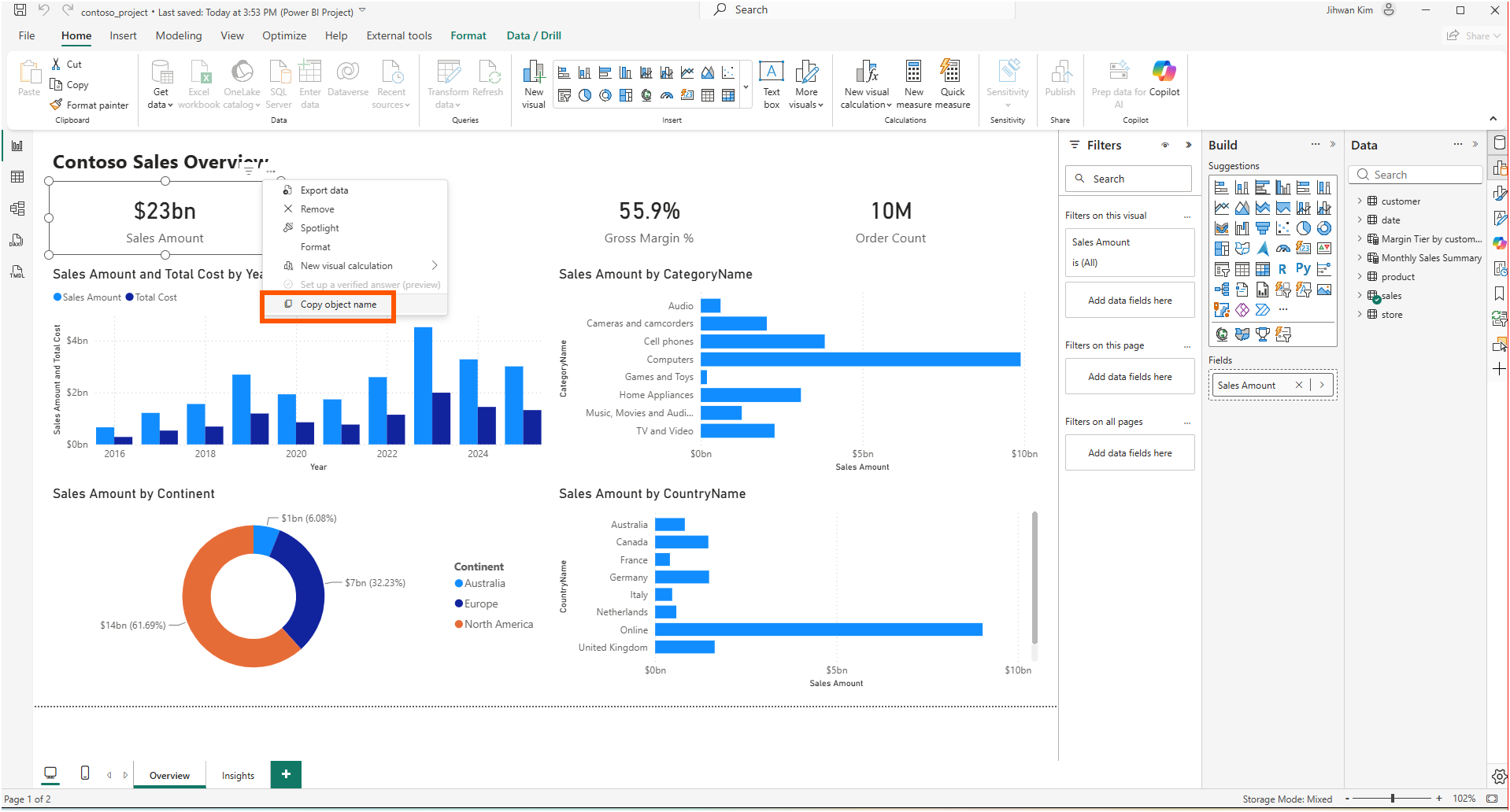Switch to Table view in left sidebar

(17, 177)
